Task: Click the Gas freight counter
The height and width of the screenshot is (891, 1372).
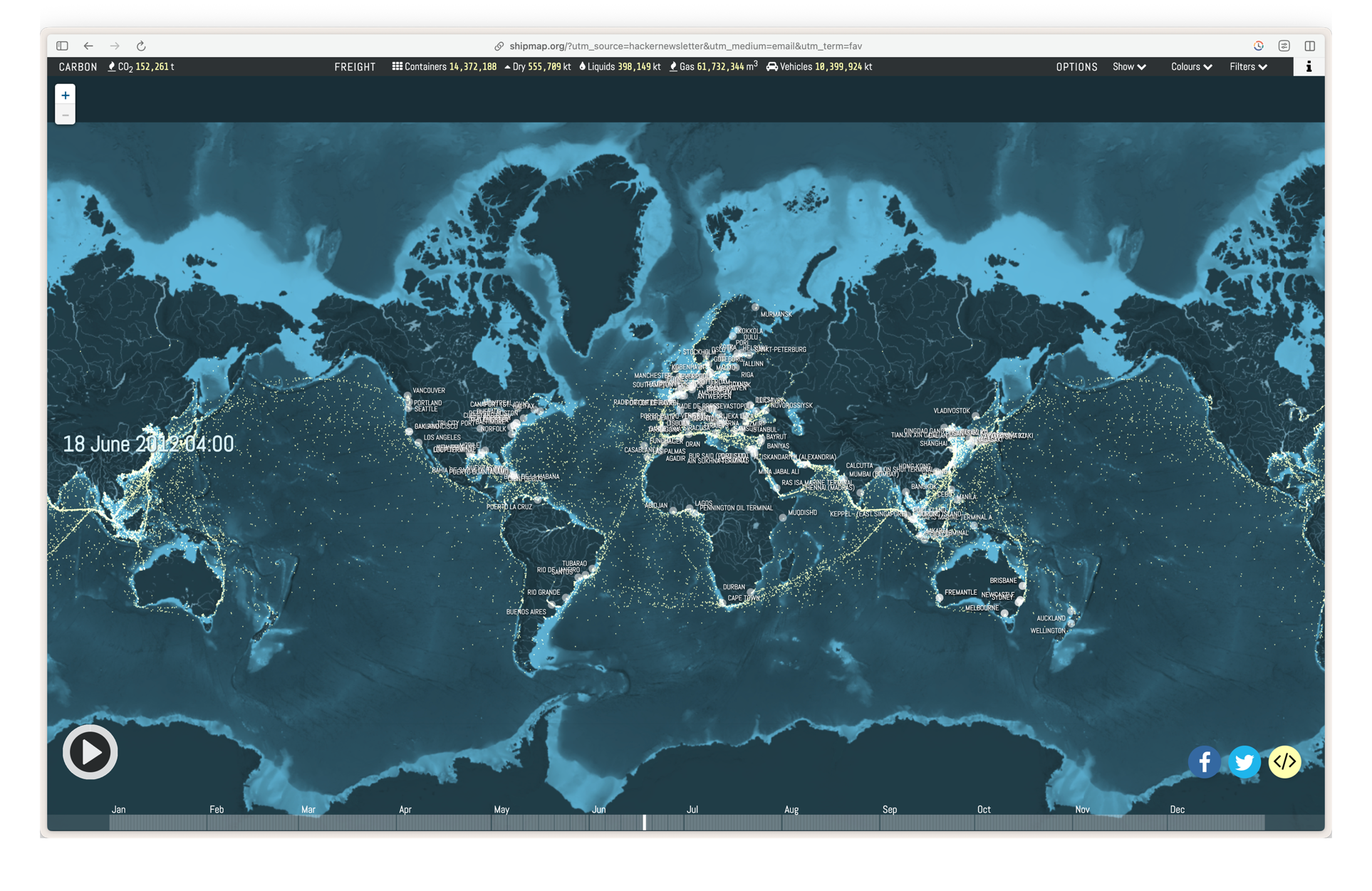Action: pos(713,67)
